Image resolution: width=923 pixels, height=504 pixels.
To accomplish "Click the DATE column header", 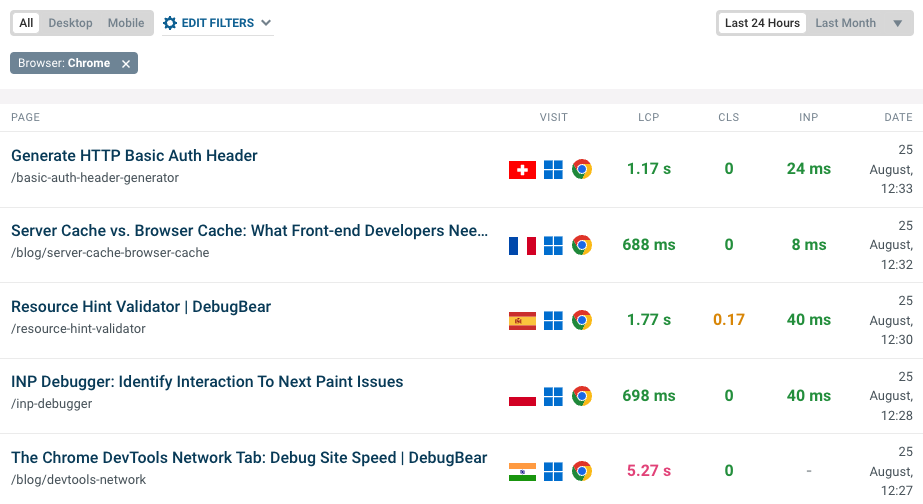I will 898,117.
